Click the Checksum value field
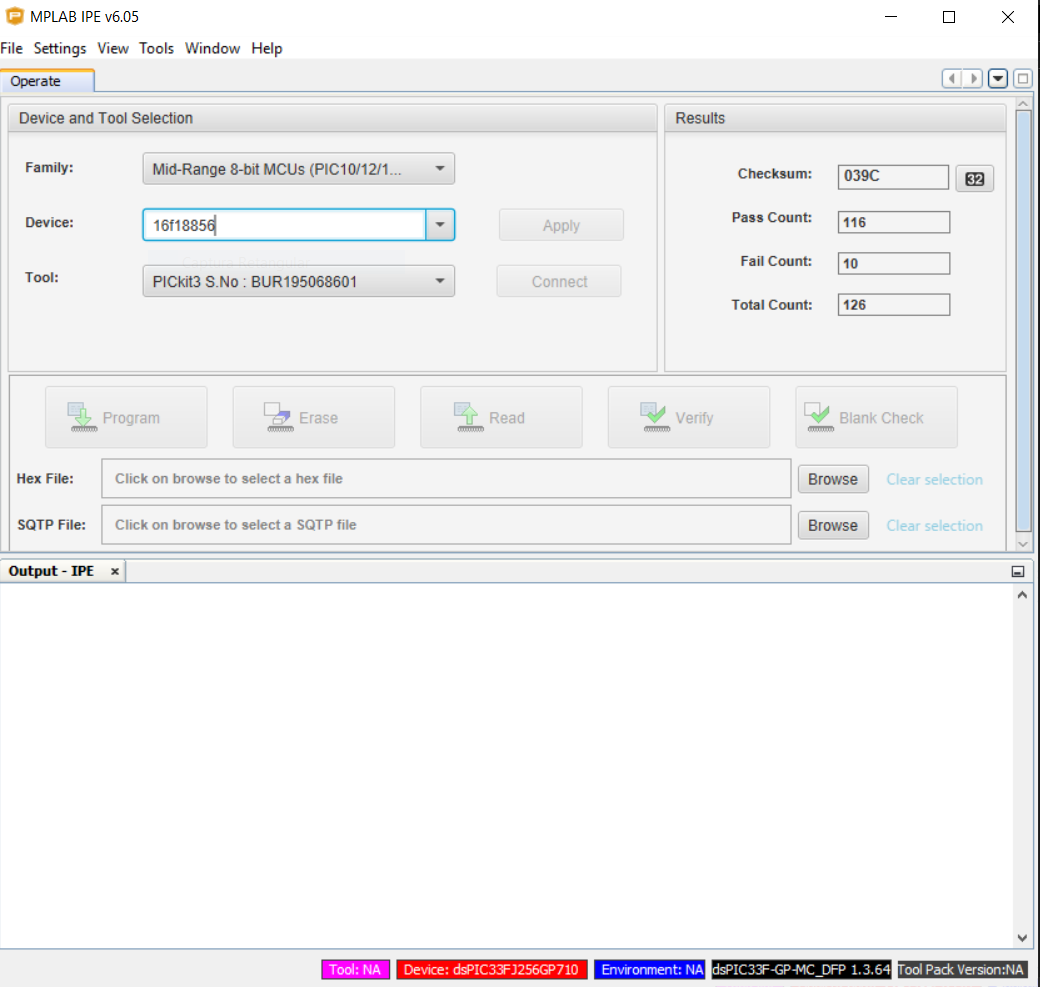 (x=893, y=176)
